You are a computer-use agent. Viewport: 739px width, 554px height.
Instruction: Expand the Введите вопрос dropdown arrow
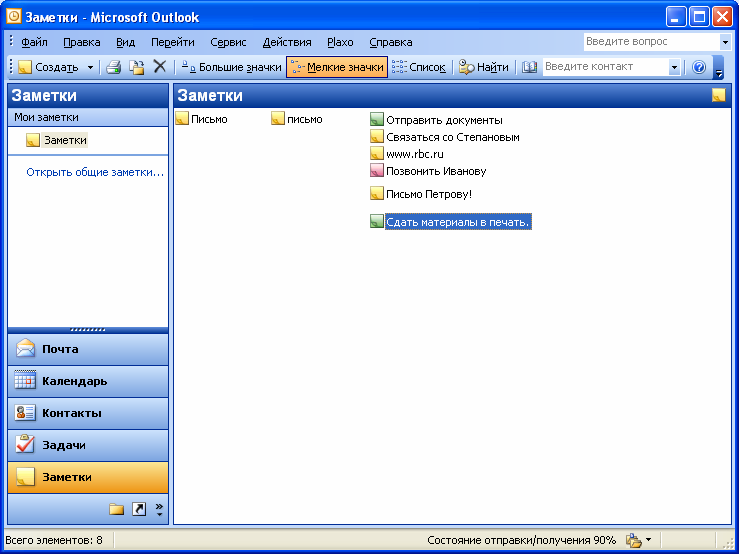[725, 42]
